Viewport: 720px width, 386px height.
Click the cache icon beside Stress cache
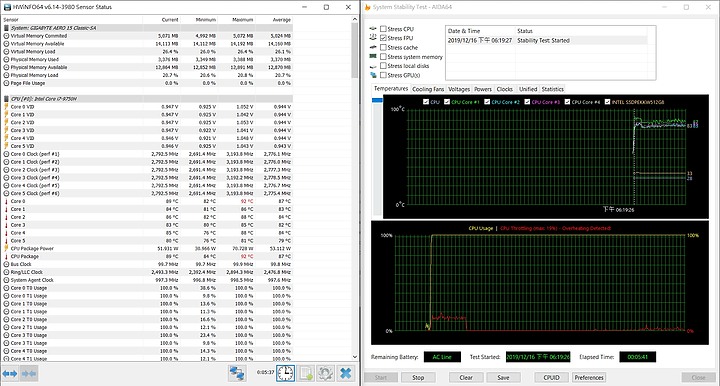click(x=373, y=47)
